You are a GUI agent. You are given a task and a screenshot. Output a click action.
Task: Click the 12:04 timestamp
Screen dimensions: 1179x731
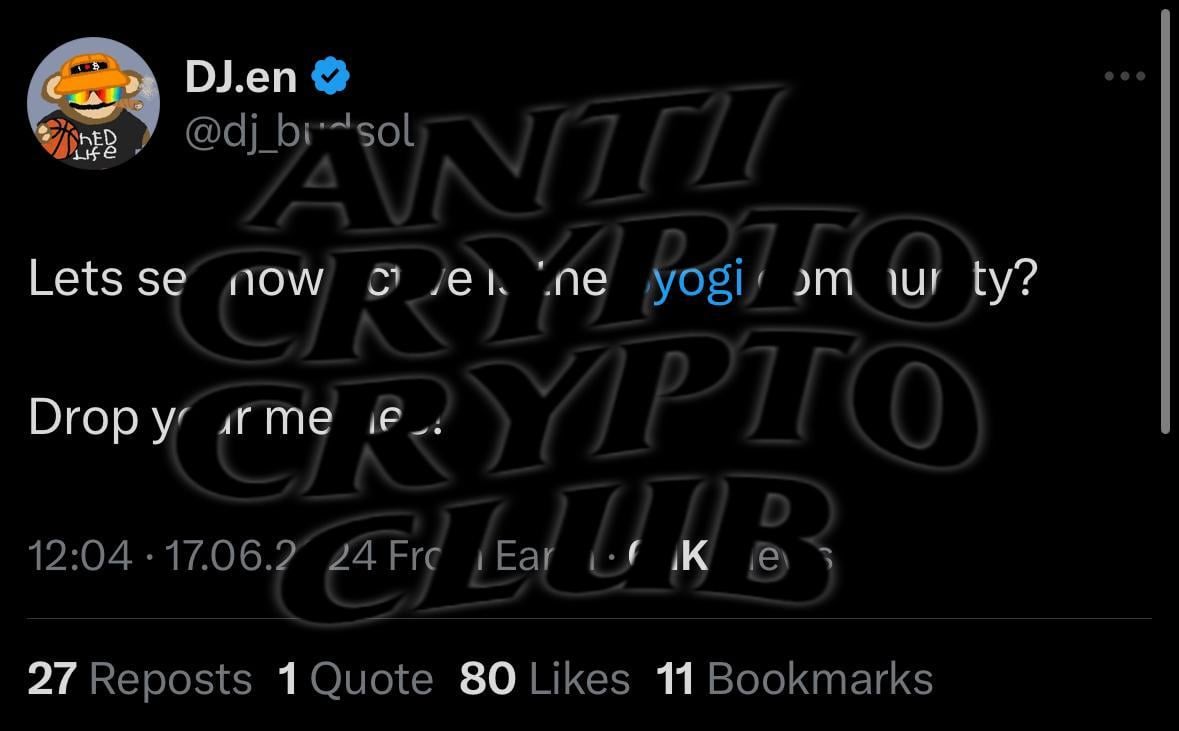pos(80,557)
